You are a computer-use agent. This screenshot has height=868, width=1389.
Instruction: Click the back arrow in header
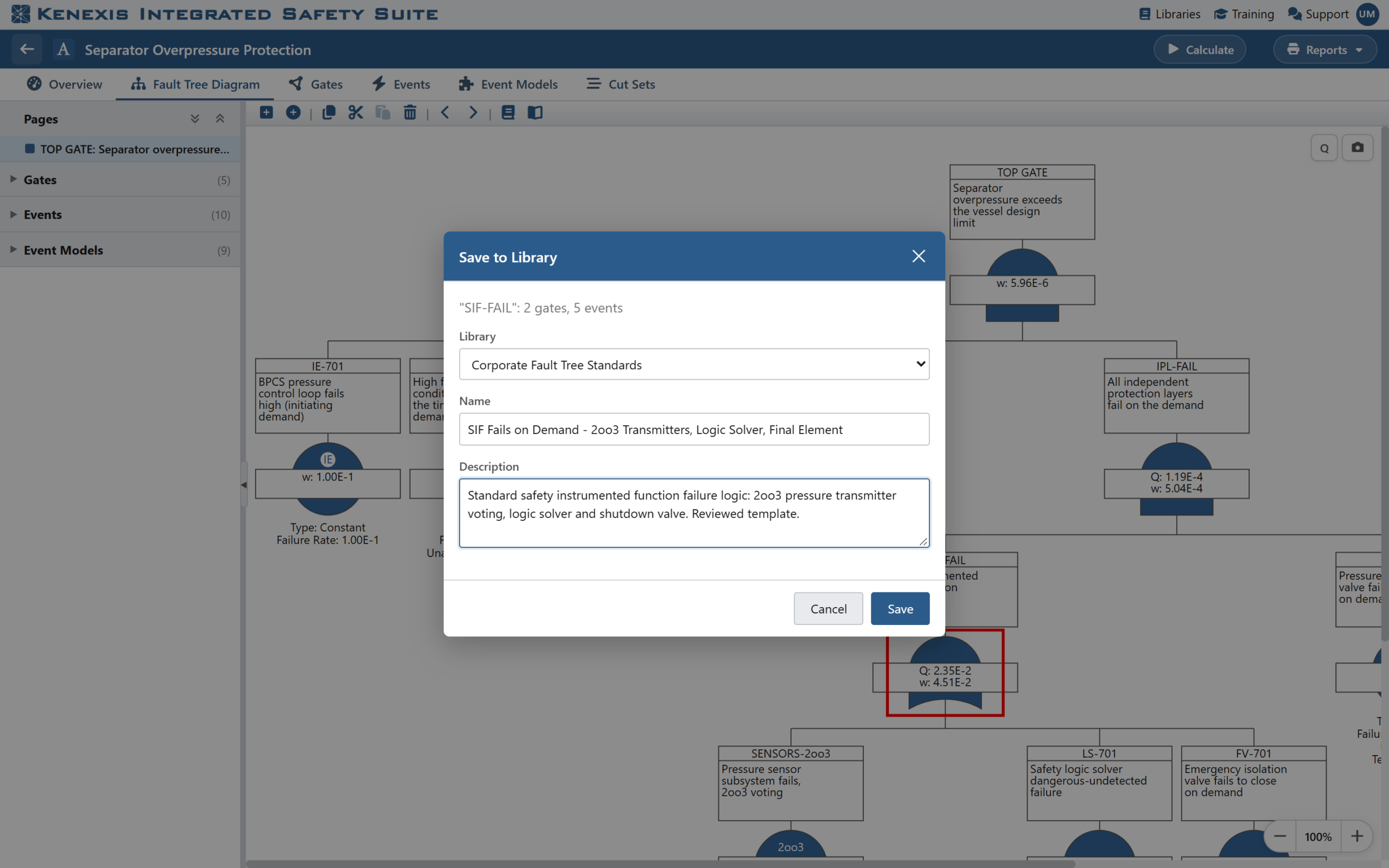tap(27, 49)
